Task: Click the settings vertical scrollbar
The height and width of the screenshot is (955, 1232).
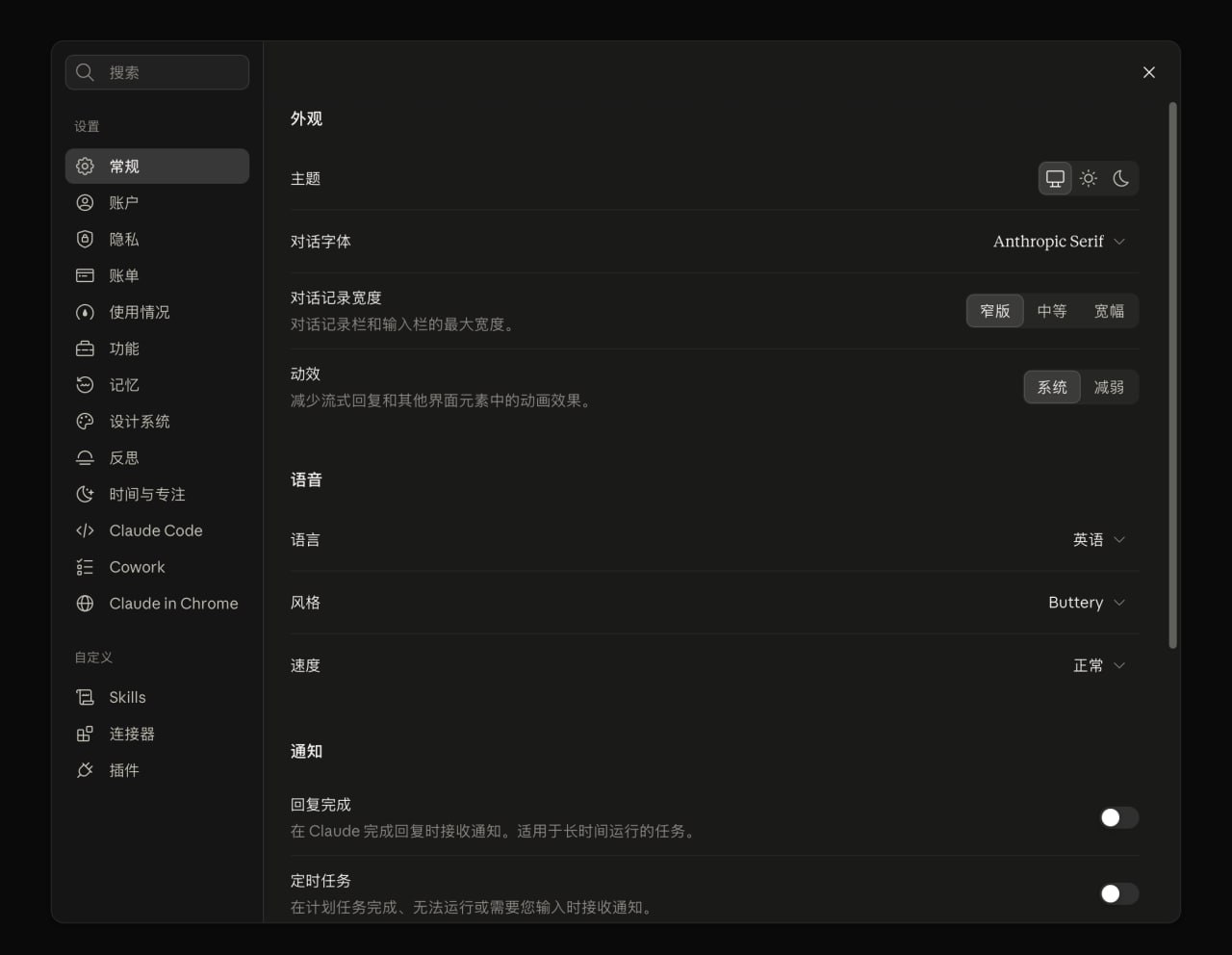Action: pos(1172,375)
